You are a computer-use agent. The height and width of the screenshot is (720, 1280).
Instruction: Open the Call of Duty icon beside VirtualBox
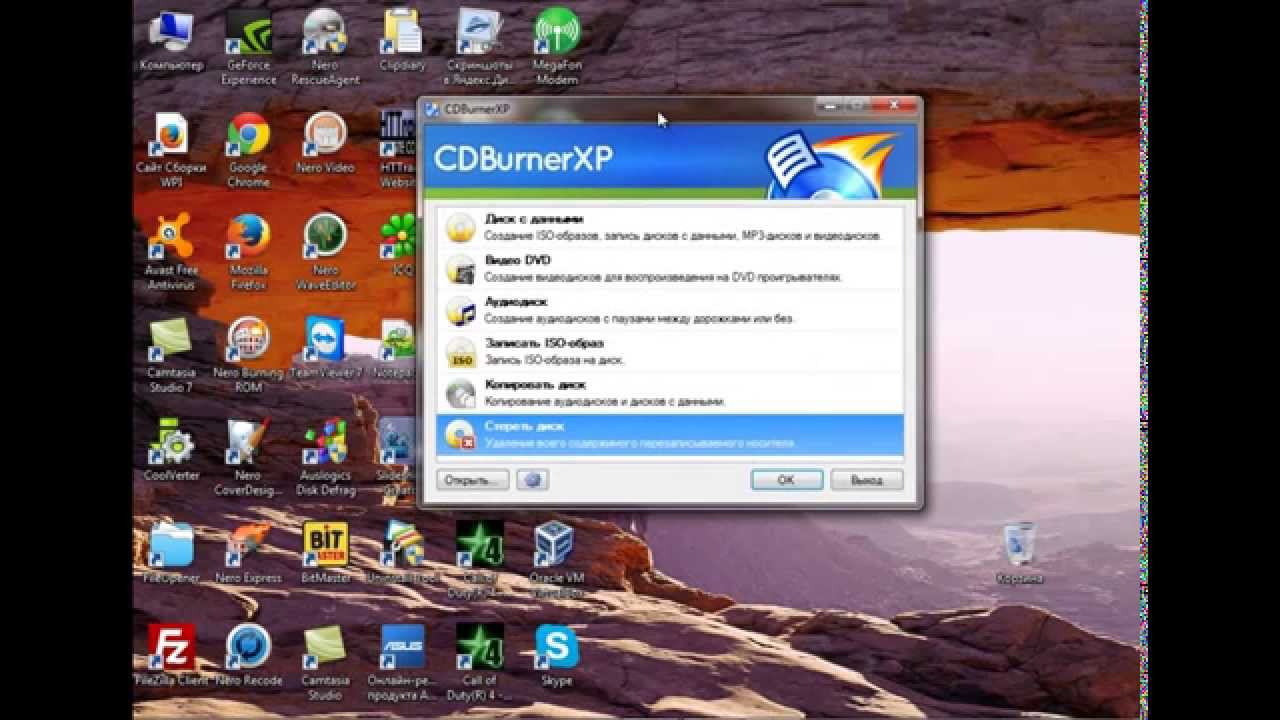point(480,558)
